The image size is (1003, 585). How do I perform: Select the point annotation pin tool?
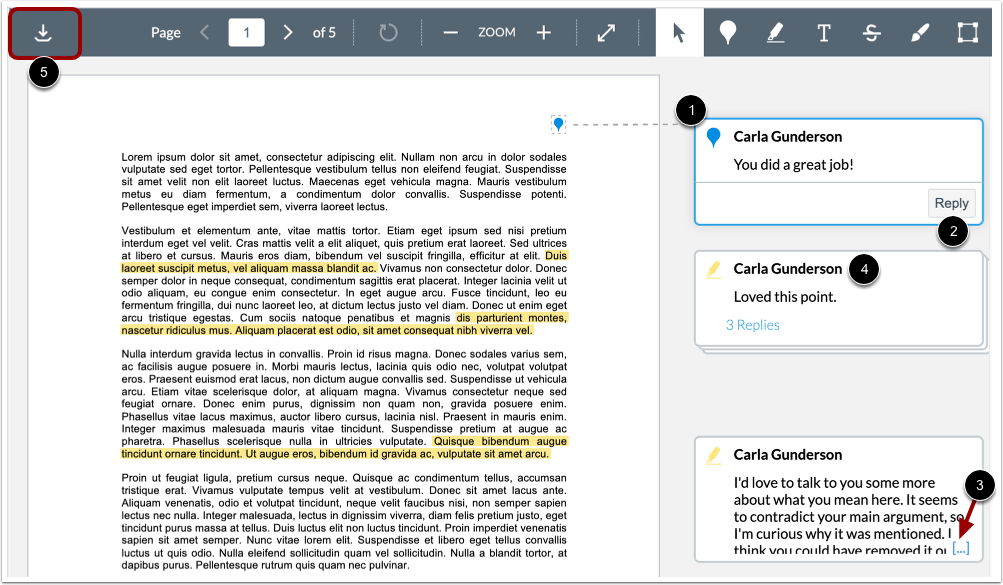[727, 31]
